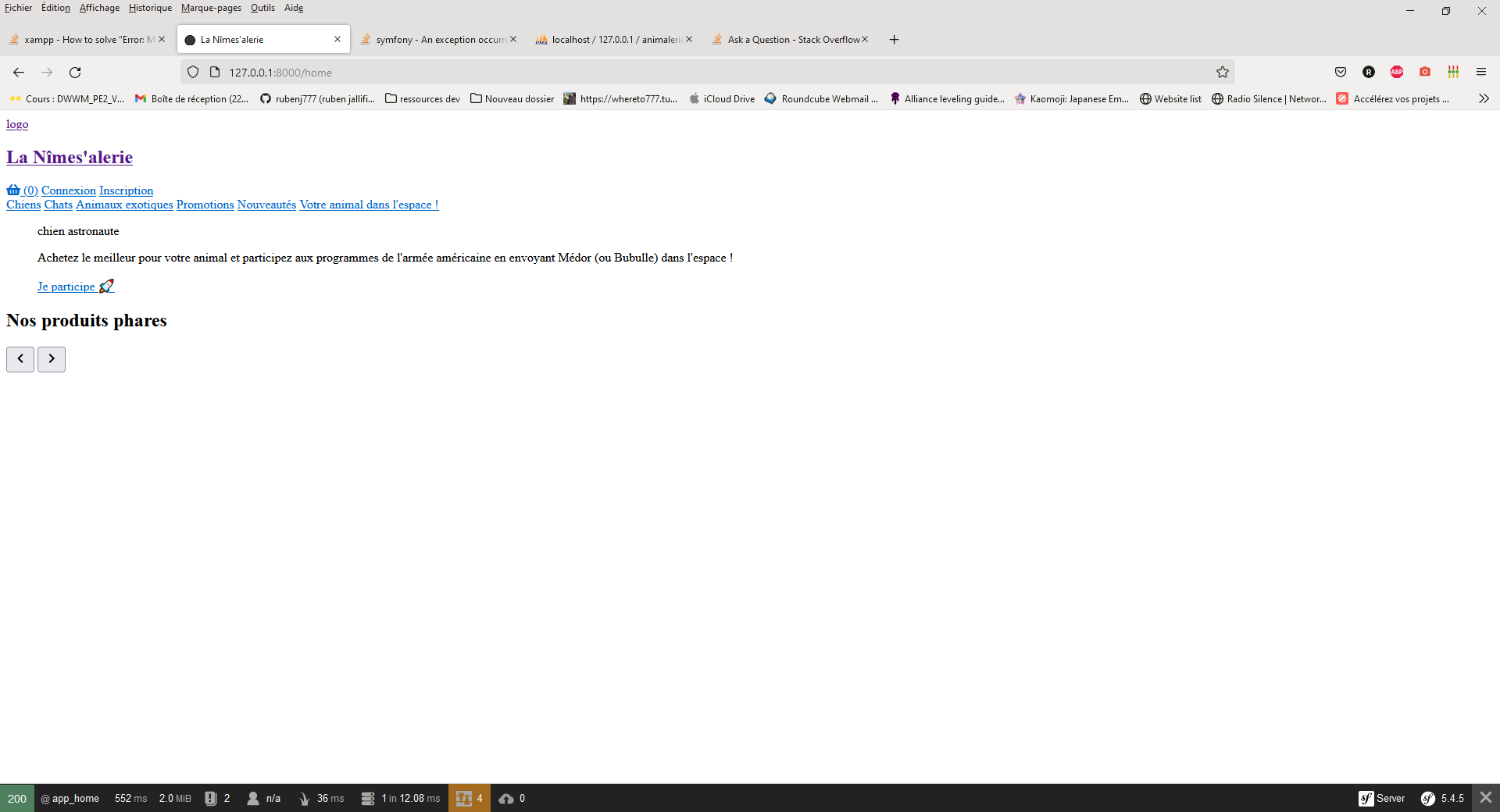Open the Chiens category

point(23,205)
